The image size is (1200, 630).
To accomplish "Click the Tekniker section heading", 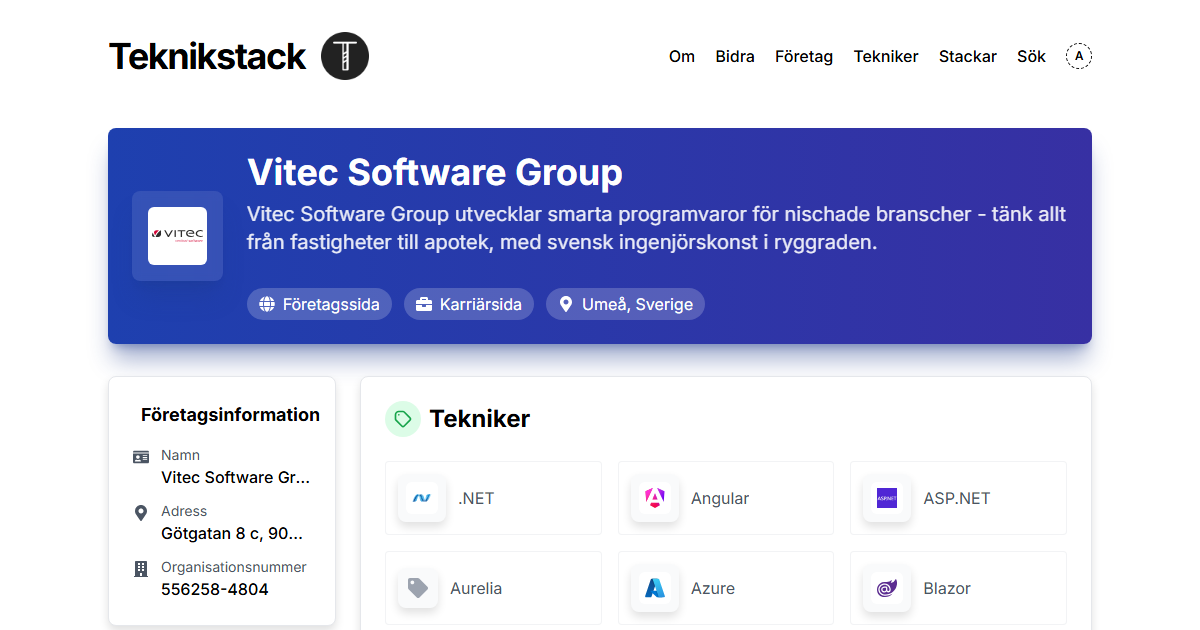I will coord(480,419).
